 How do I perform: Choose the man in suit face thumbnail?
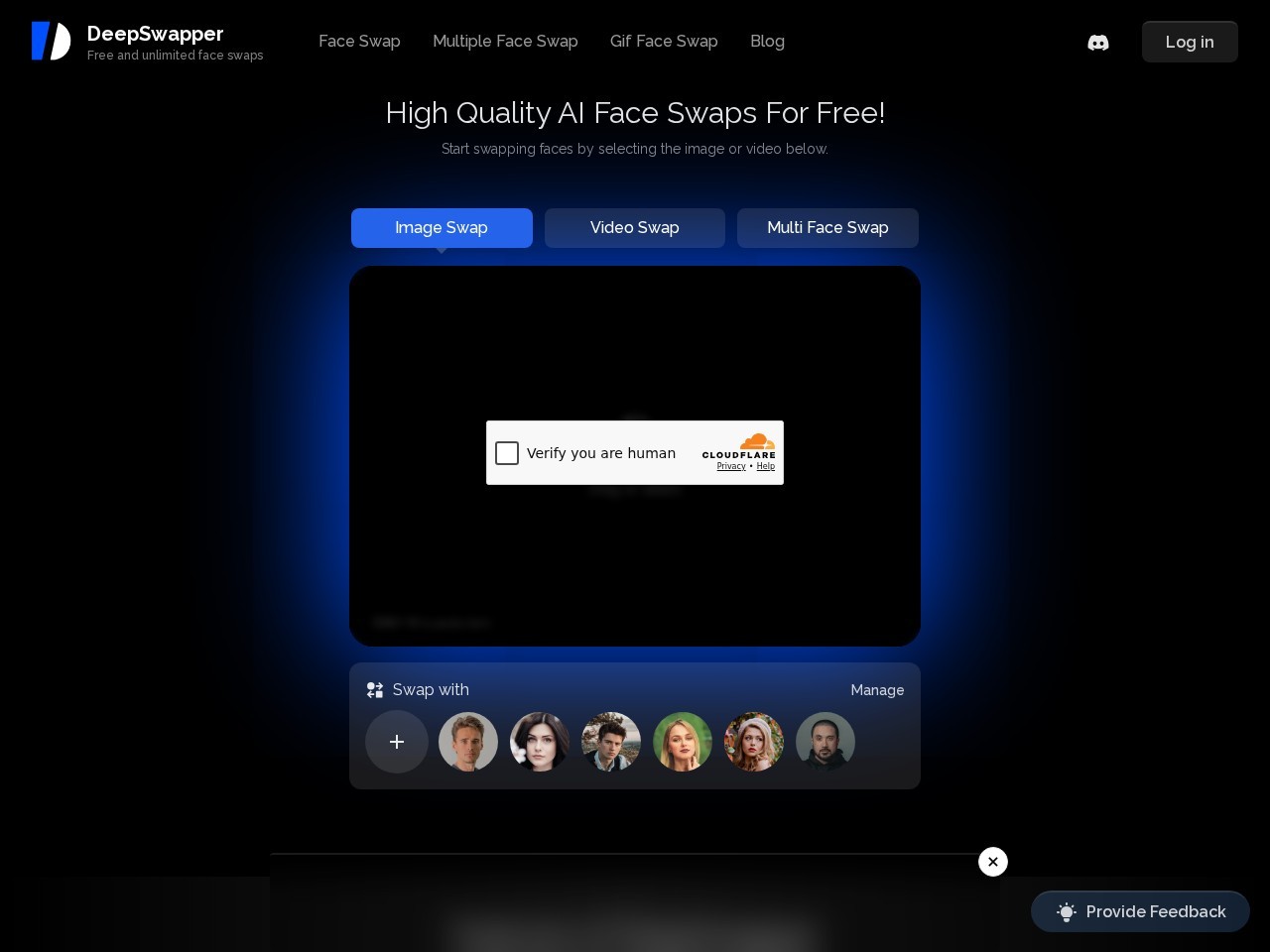[x=611, y=742]
